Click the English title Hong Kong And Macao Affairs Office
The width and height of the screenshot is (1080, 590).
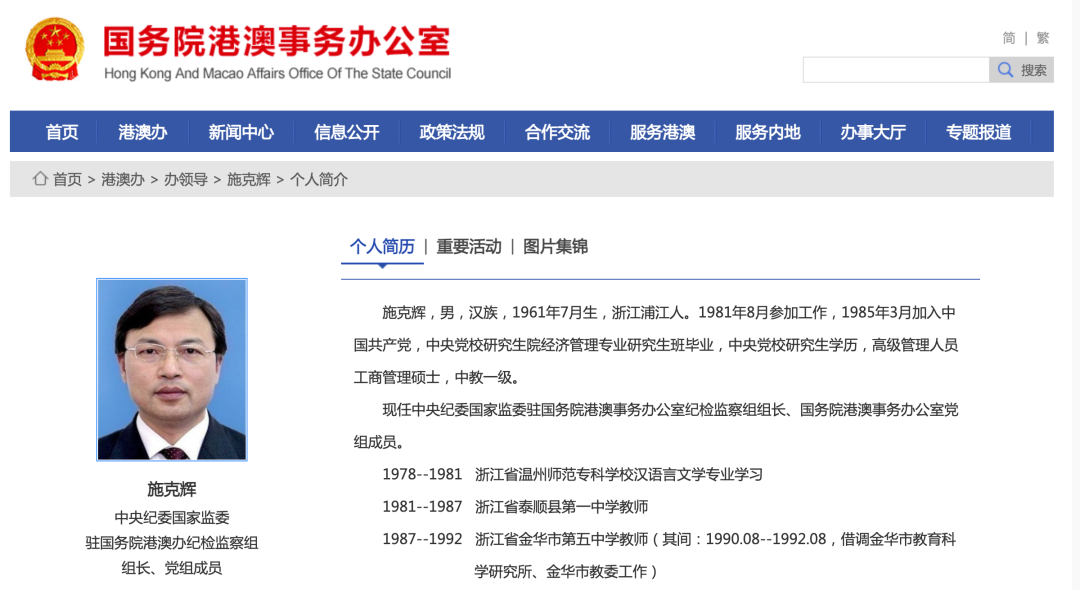[278, 74]
